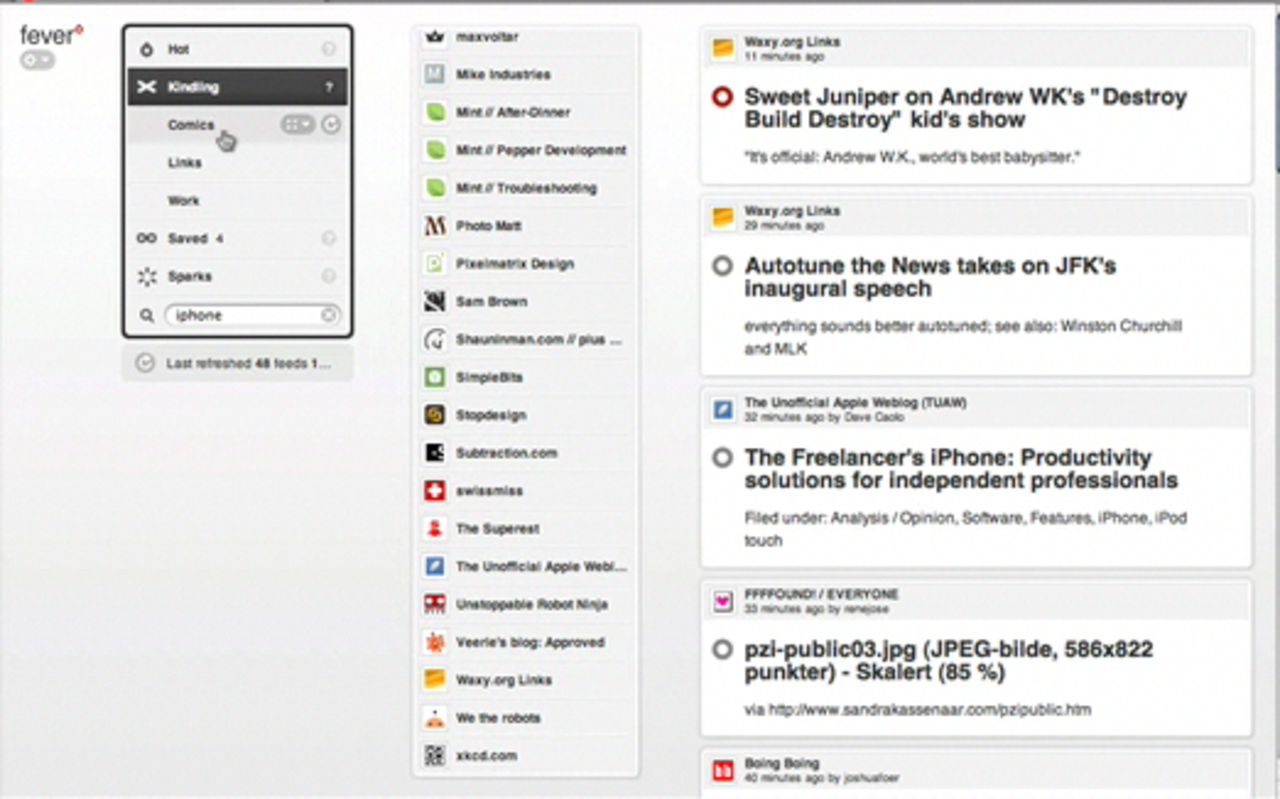
Task: Click the swissmiss red cross favicon
Action: 434,491
